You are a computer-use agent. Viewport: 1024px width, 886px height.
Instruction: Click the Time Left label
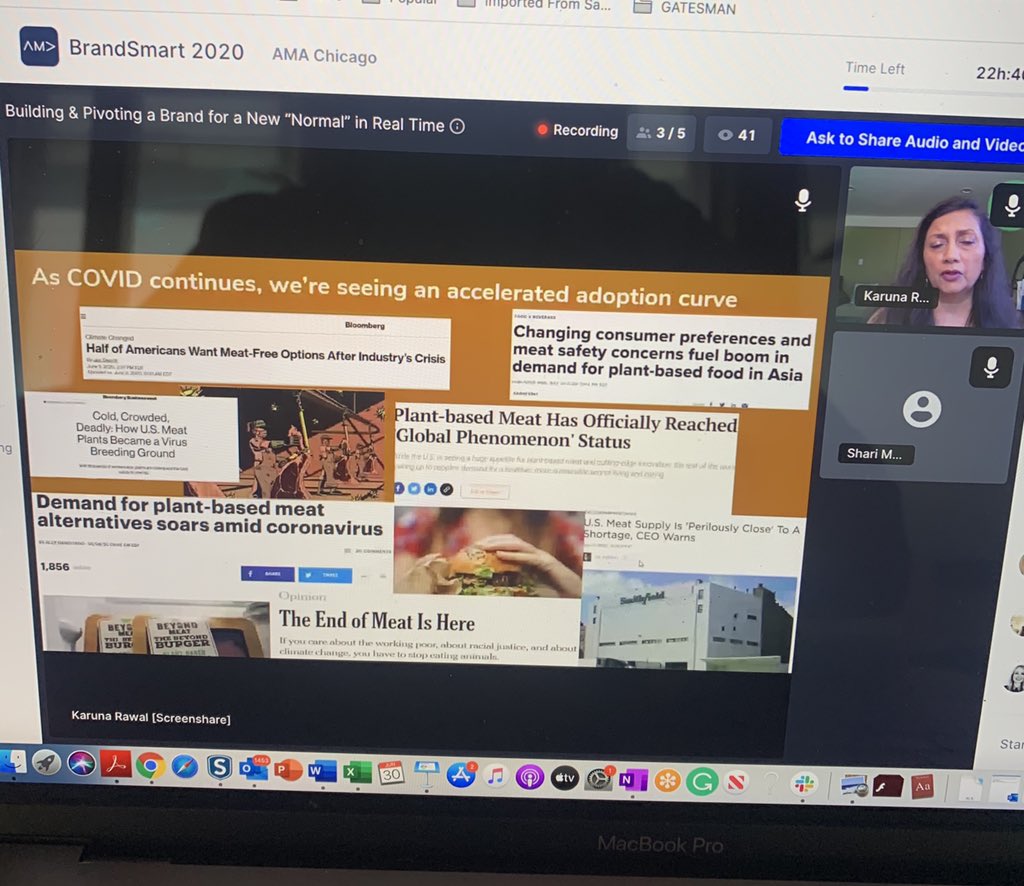874,68
